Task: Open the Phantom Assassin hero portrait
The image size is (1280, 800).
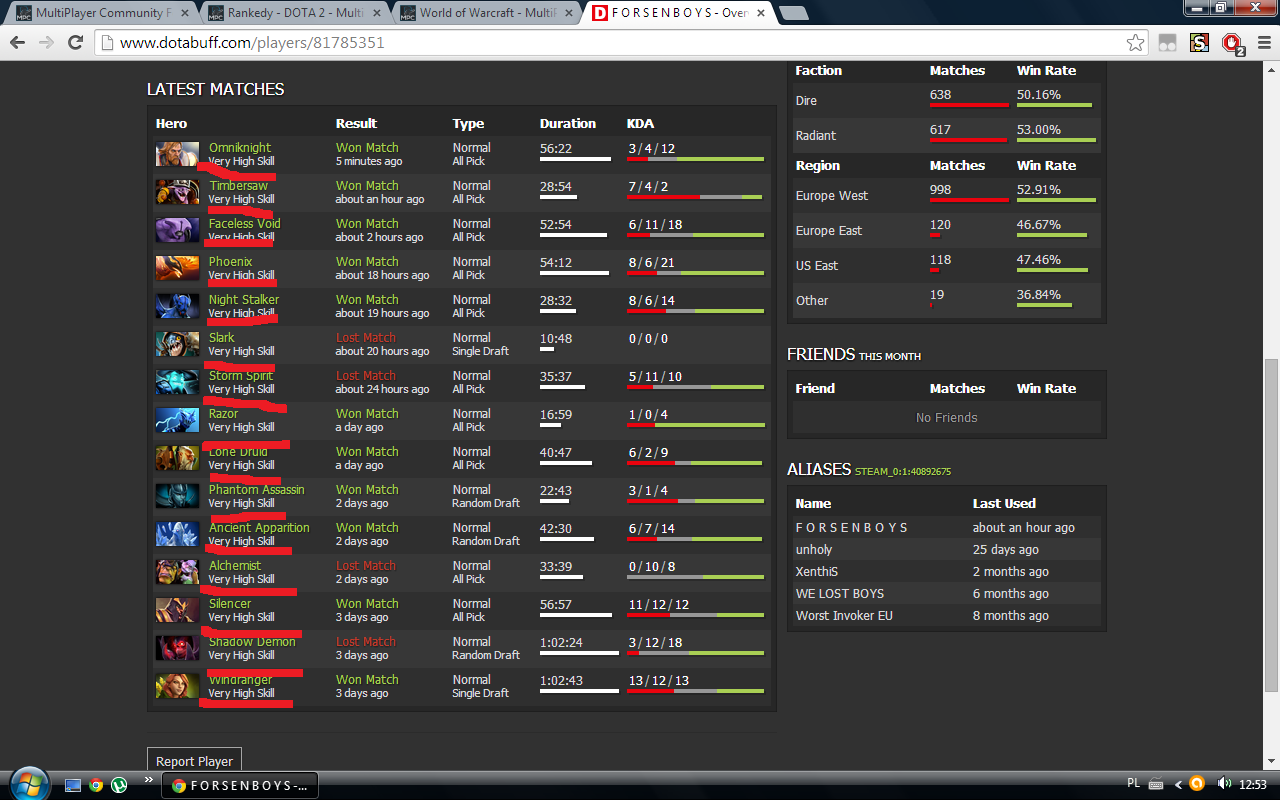Action: coord(177,497)
